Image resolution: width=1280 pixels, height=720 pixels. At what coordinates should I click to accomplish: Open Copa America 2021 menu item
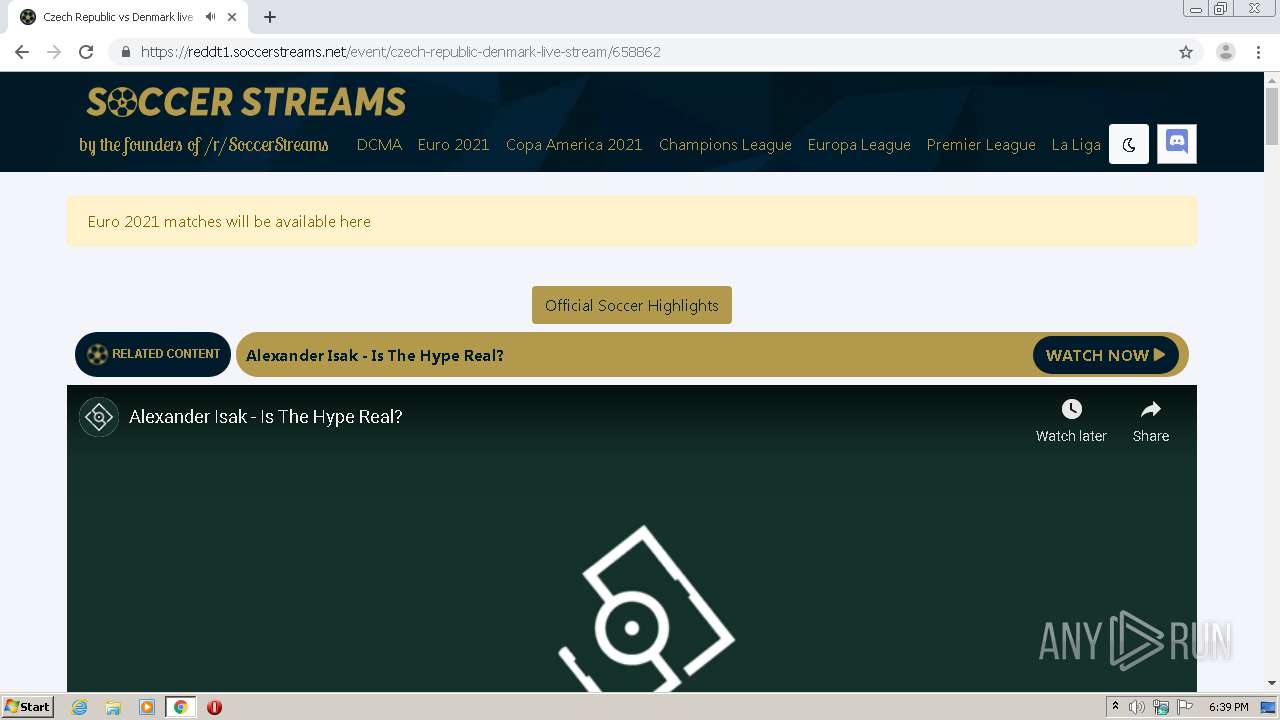pos(574,145)
